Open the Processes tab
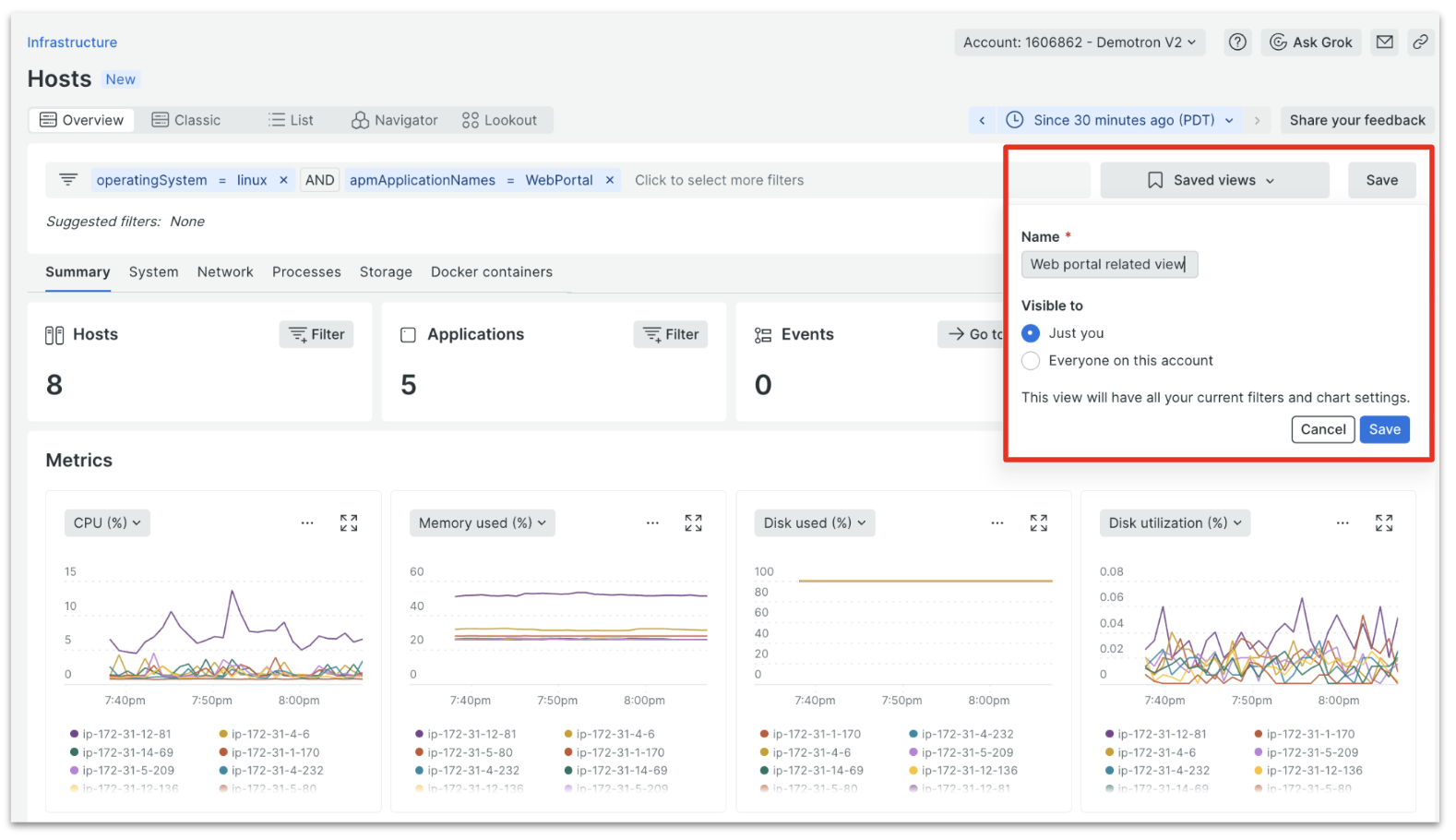Viewport: 1456px width, 840px height. 306,272
